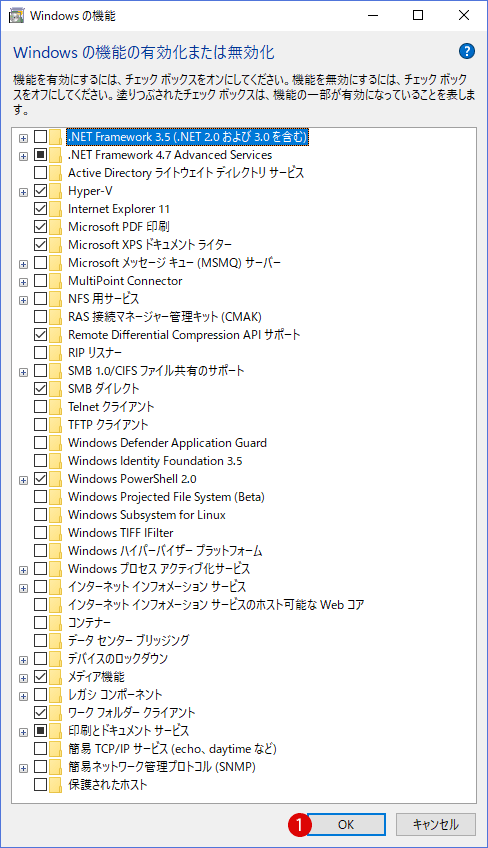The image size is (488, 848).
Task: Uncheck Microsoft XPS ドキュメント ライター checkbox
Action: (x=40, y=244)
